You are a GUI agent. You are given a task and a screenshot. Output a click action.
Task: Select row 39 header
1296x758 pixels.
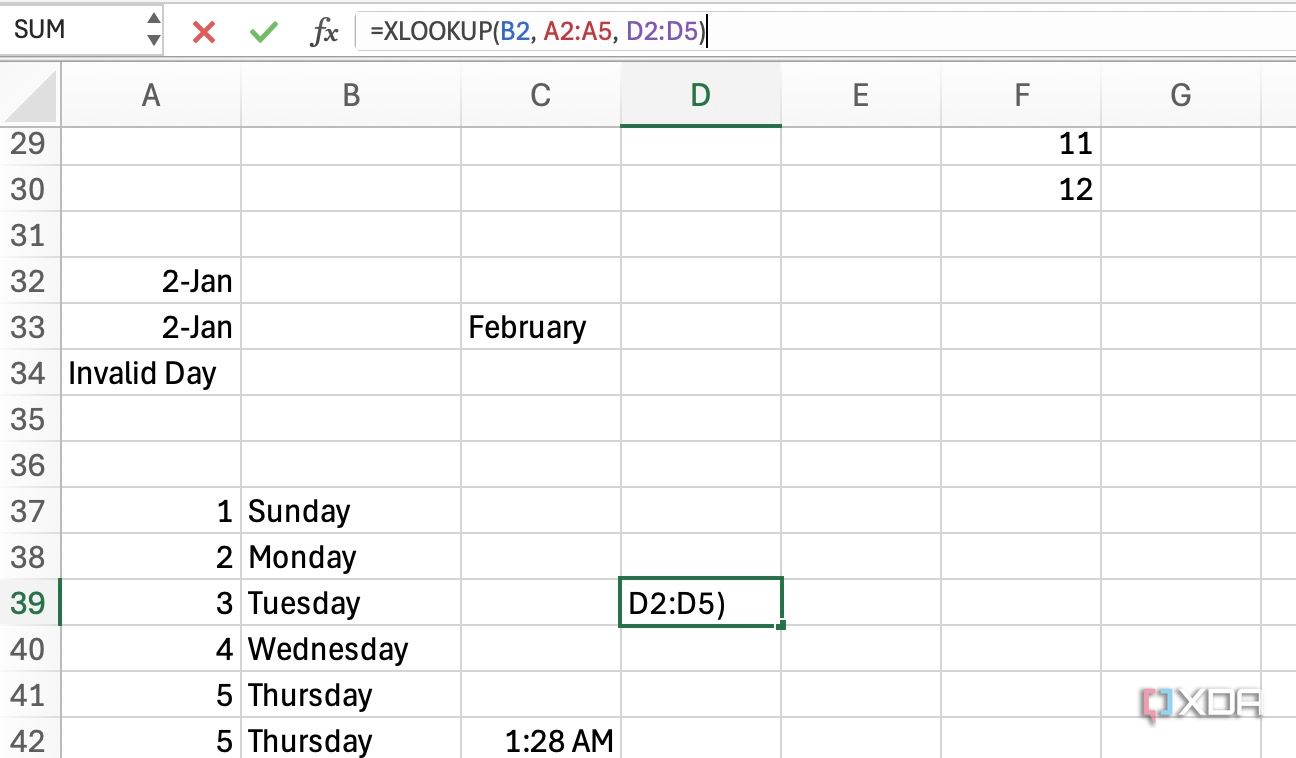pos(30,603)
